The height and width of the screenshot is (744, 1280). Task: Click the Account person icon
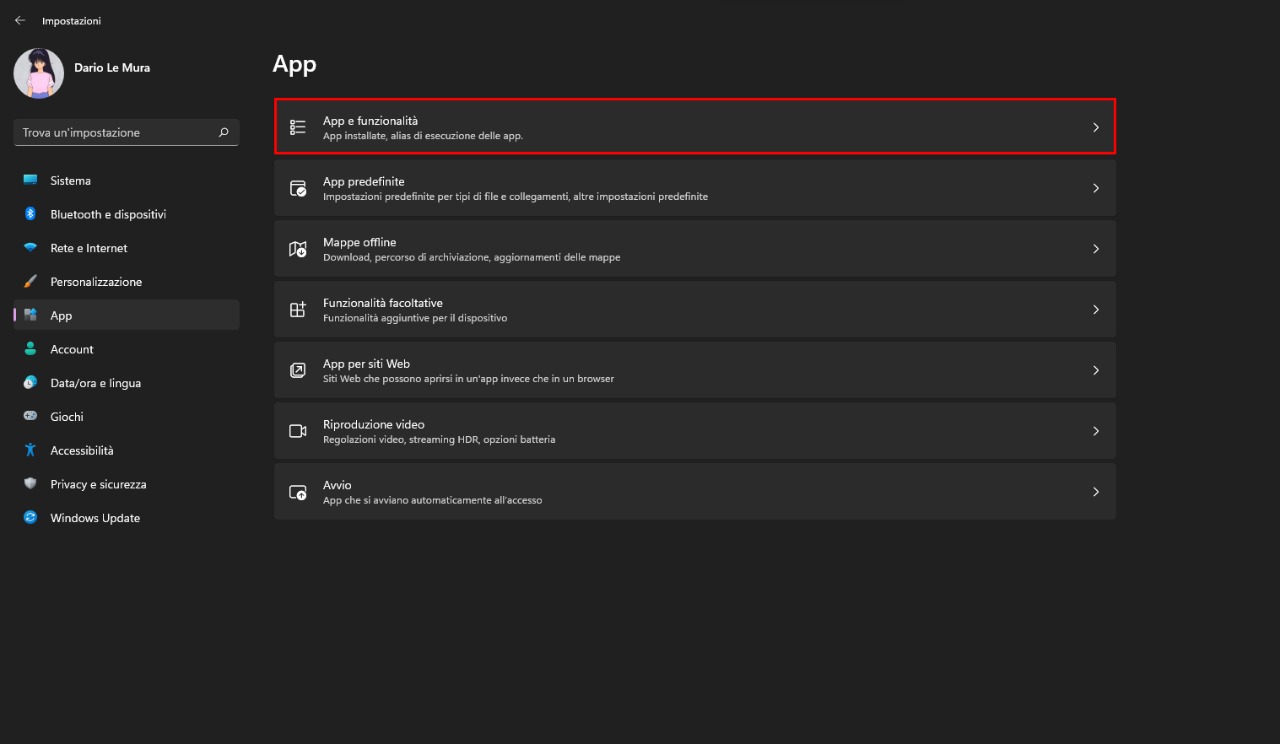(x=30, y=349)
